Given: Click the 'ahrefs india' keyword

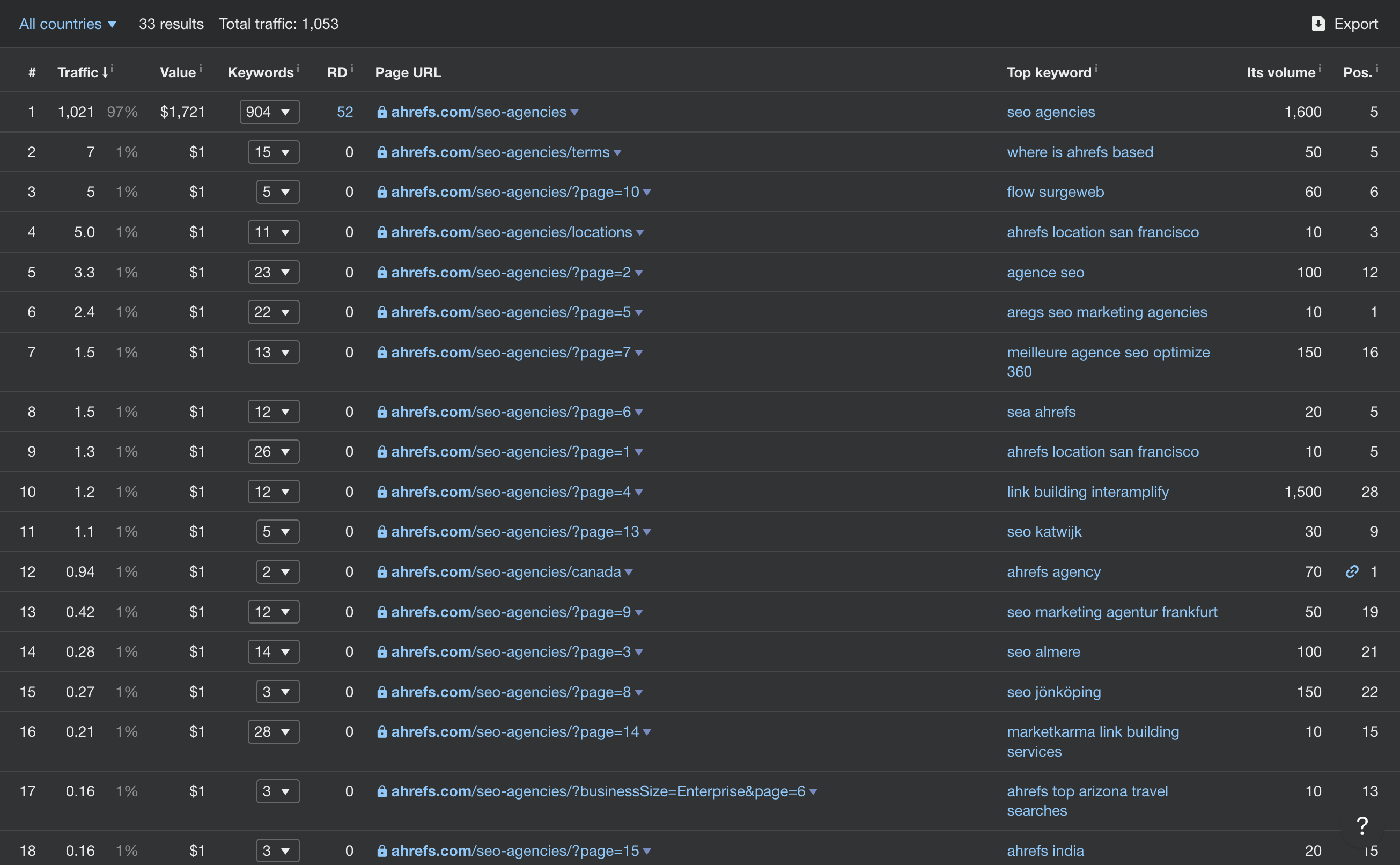Looking at the screenshot, I should pos(1045,851).
